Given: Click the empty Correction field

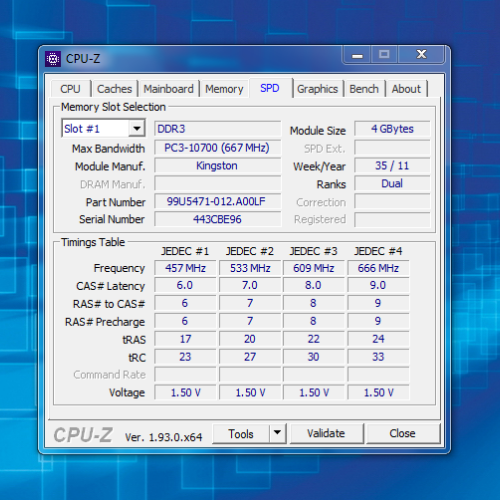Looking at the screenshot, I should (392, 201).
